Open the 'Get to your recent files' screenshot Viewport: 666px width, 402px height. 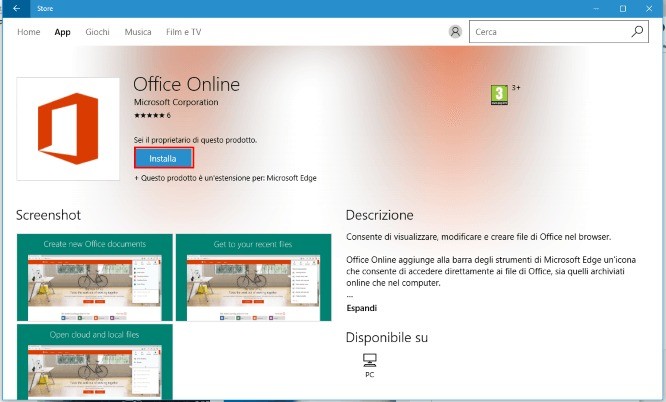tap(253, 277)
